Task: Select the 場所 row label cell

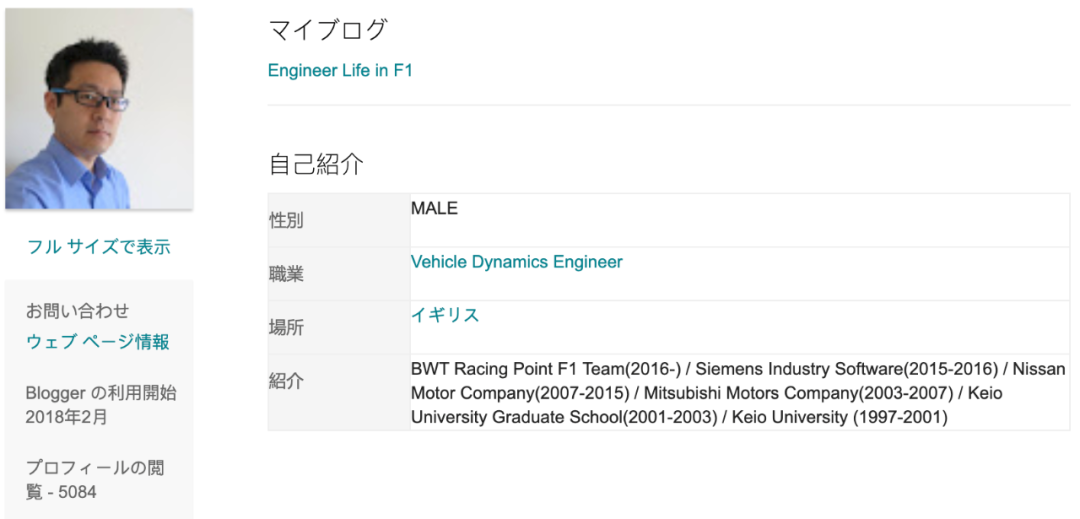Action: click(x=287, y=327)
